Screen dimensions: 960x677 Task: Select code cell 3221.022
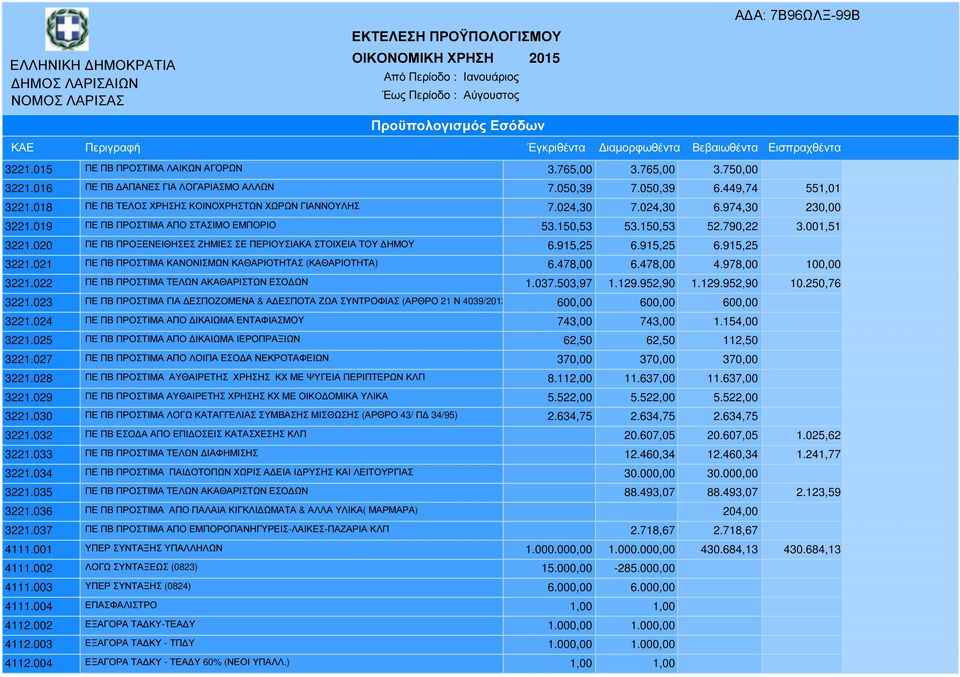pyautogui.click(x=41, y=283)
